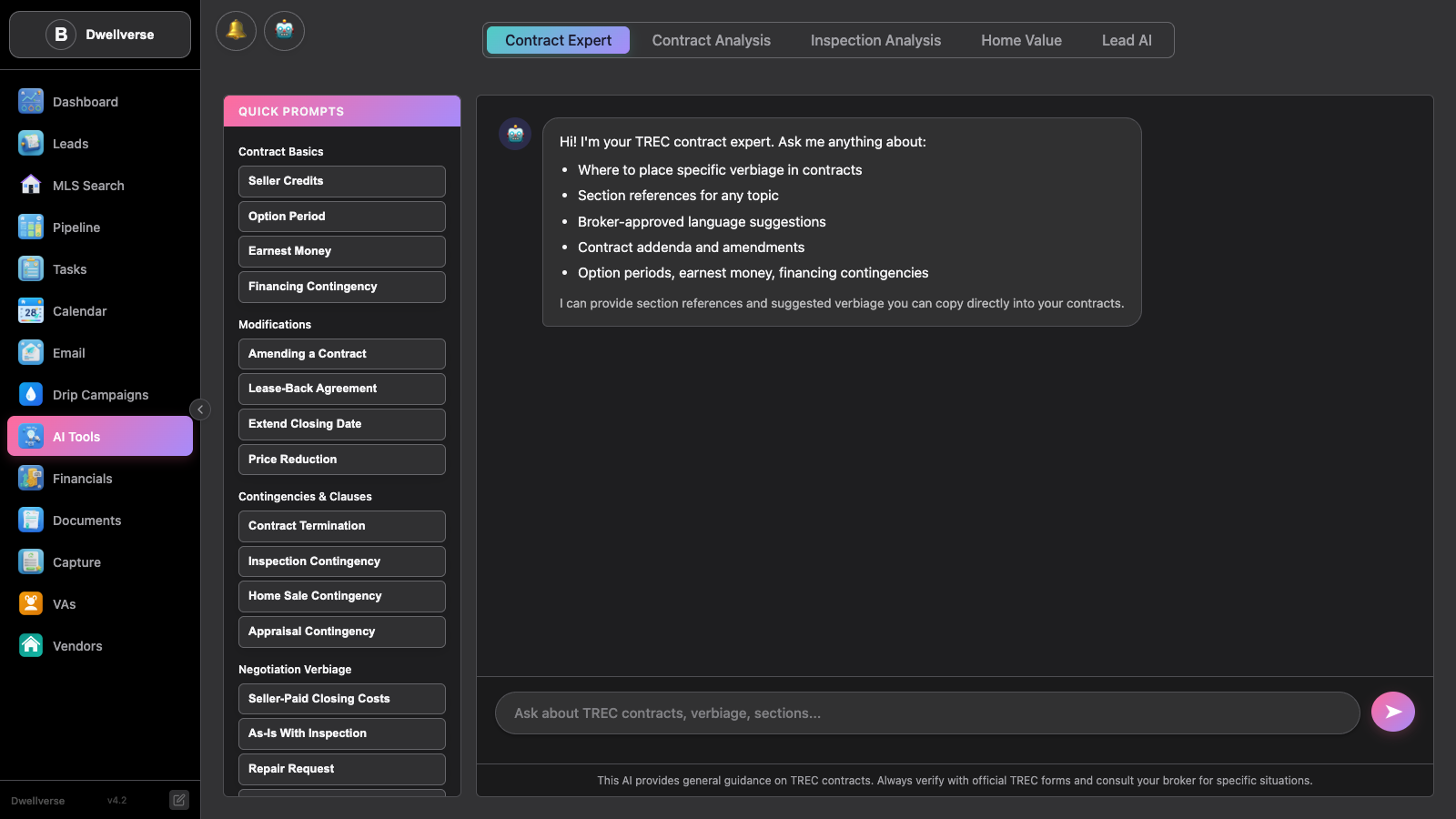The height and width of the screenshot is (819, 1456).
Task: Choose the Amending a Contract prompt
Action: click(342, 354)
